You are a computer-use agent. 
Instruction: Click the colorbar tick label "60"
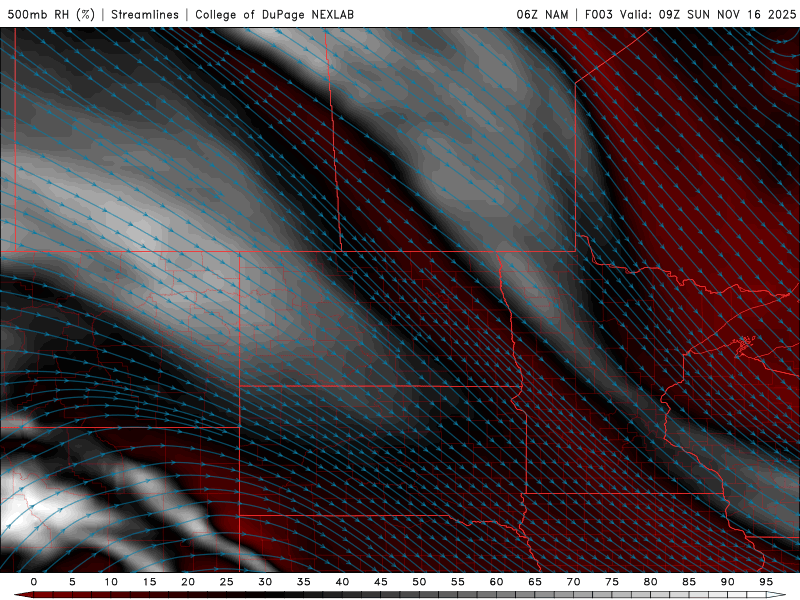(x=496, y=582)
